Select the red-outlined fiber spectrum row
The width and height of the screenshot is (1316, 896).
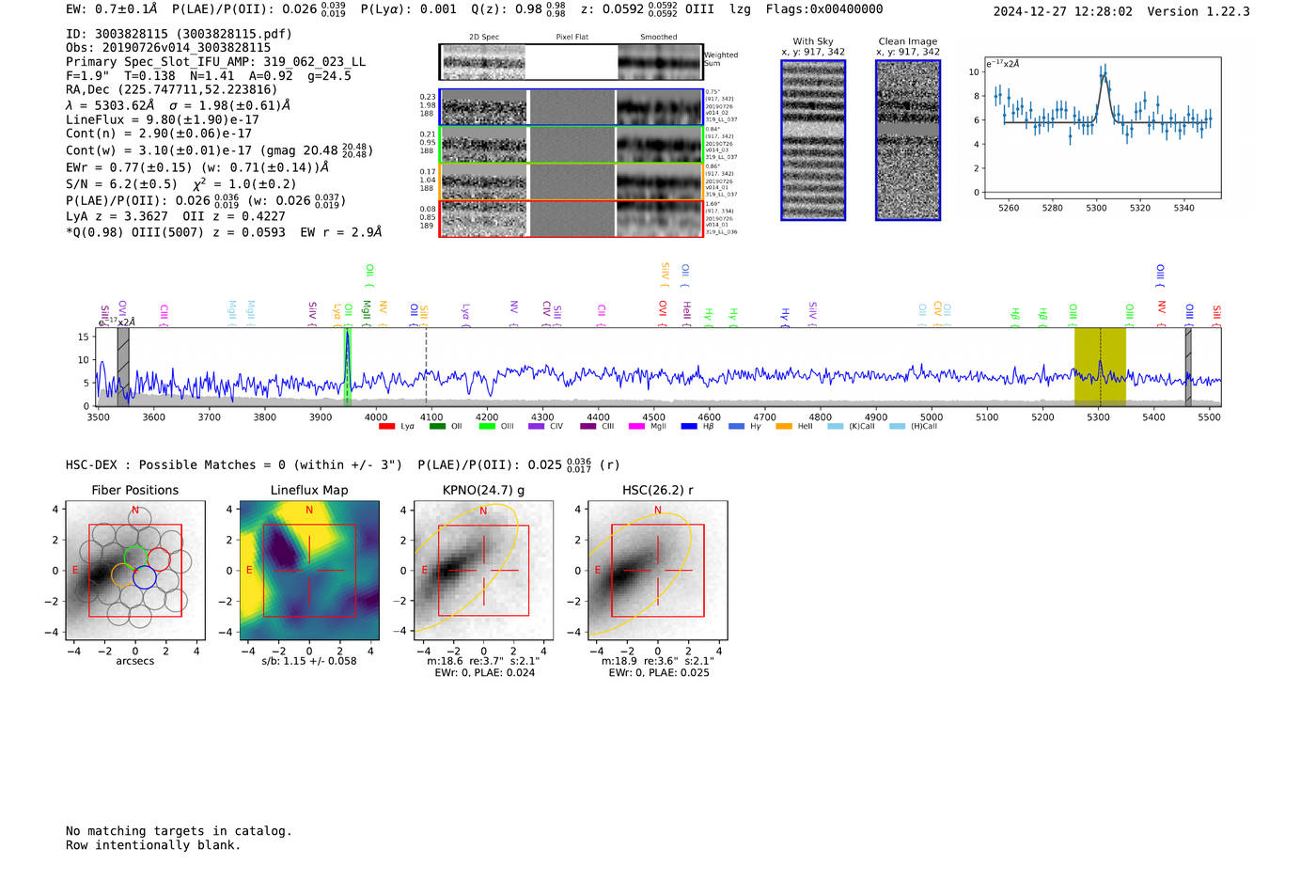[x=571, y=218]
